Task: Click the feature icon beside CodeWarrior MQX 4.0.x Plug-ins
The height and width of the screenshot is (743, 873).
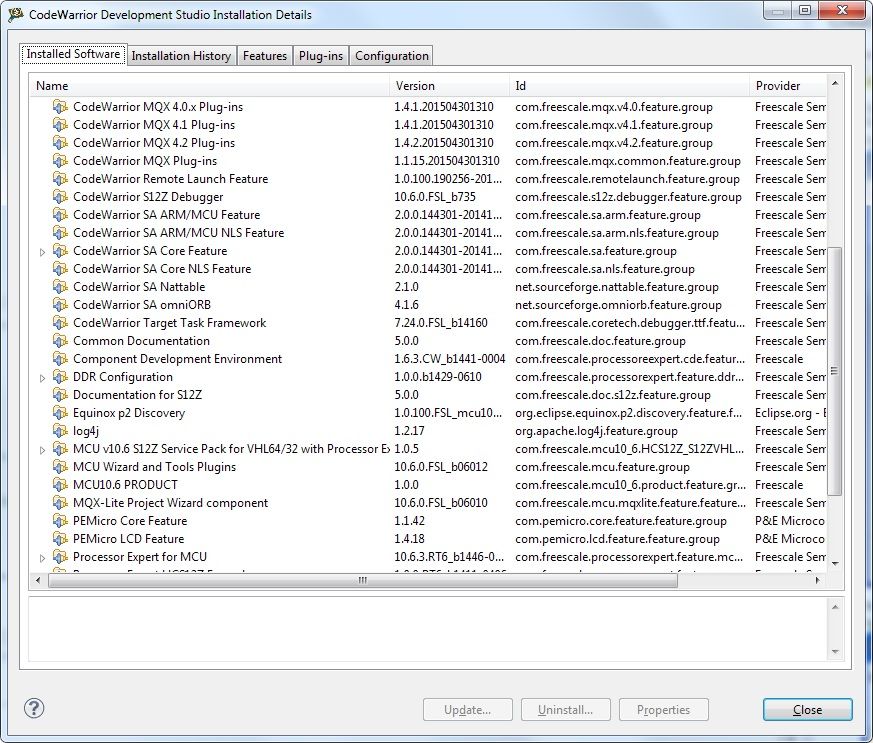Action: point(60,106)
